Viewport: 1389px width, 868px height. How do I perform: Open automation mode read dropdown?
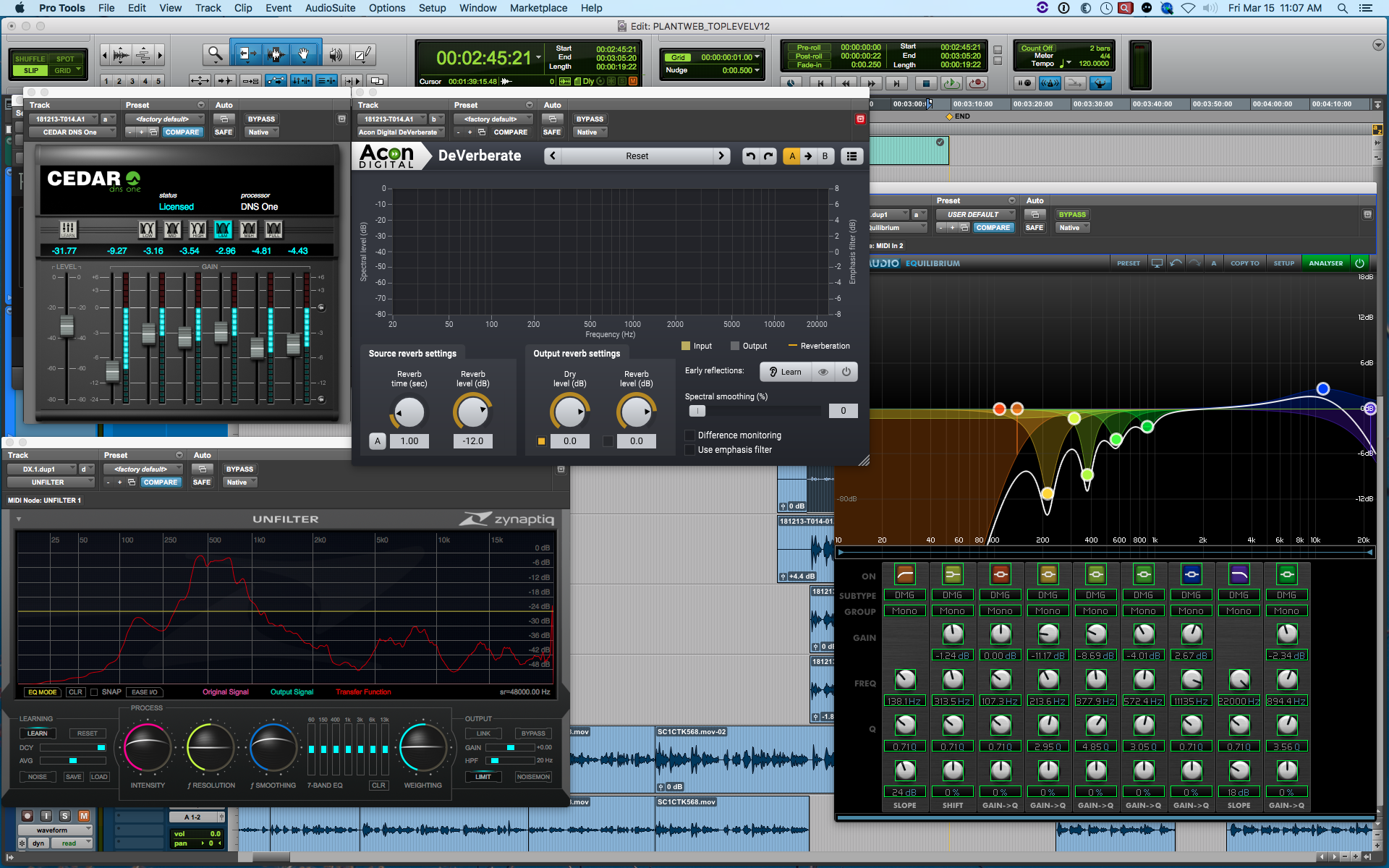72,843
